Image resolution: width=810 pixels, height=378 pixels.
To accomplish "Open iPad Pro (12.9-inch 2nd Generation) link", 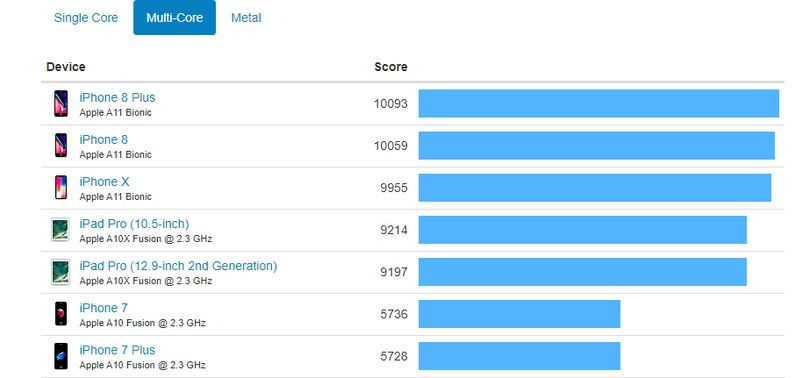I will point(178,266).
